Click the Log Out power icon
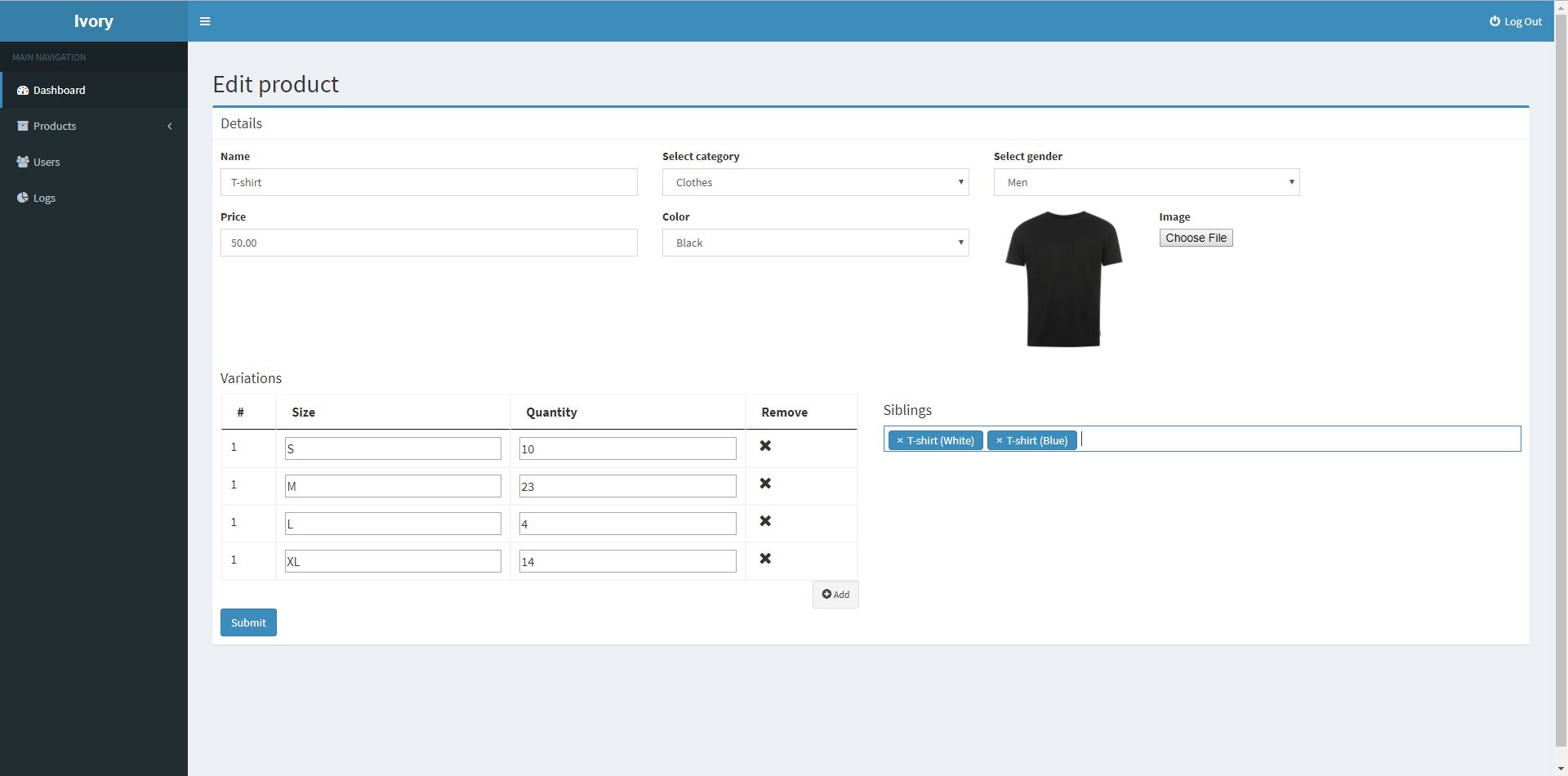The image size is (1568, 776). (x=1494, y=21)
